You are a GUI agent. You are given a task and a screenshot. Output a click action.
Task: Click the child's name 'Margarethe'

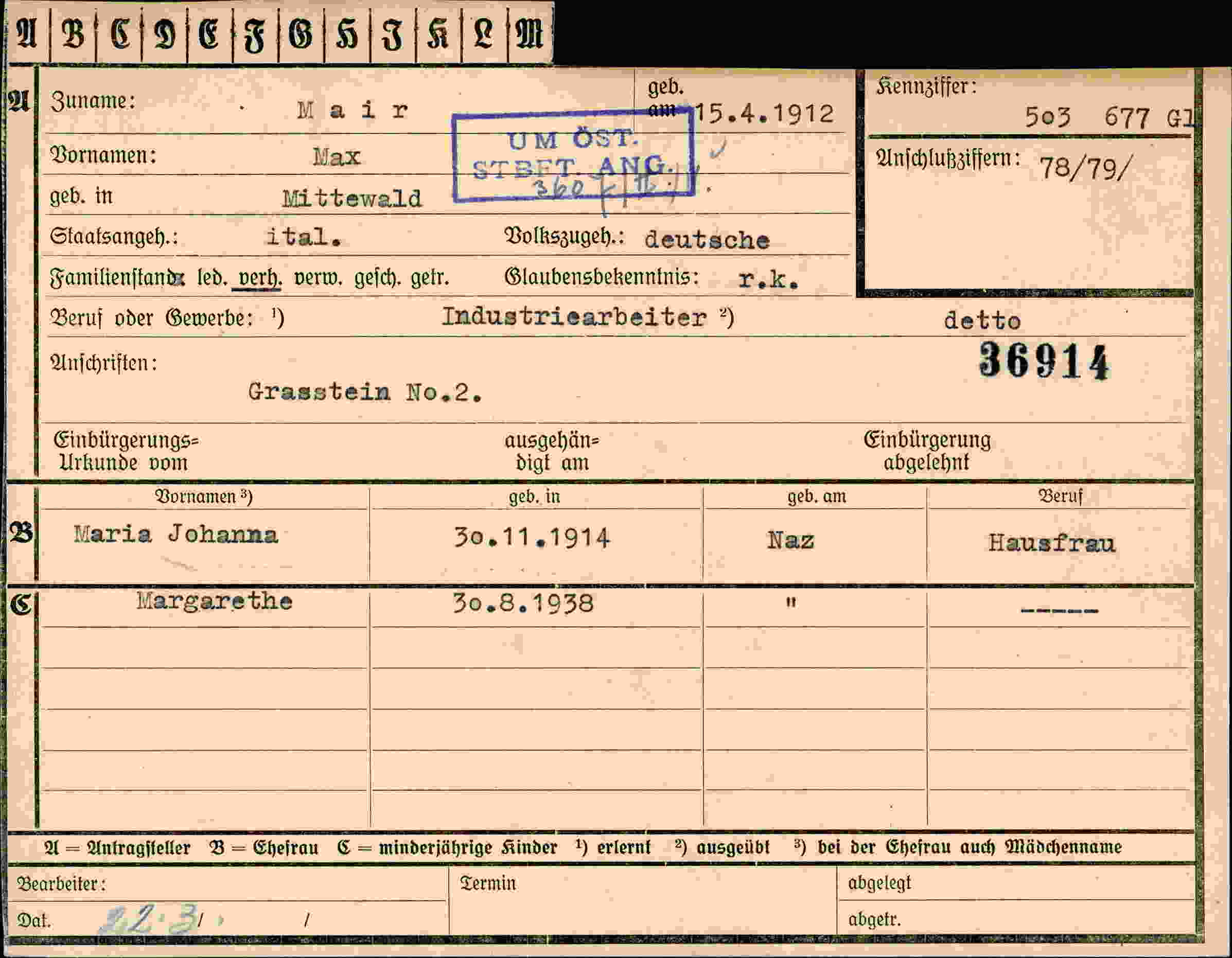215,601
